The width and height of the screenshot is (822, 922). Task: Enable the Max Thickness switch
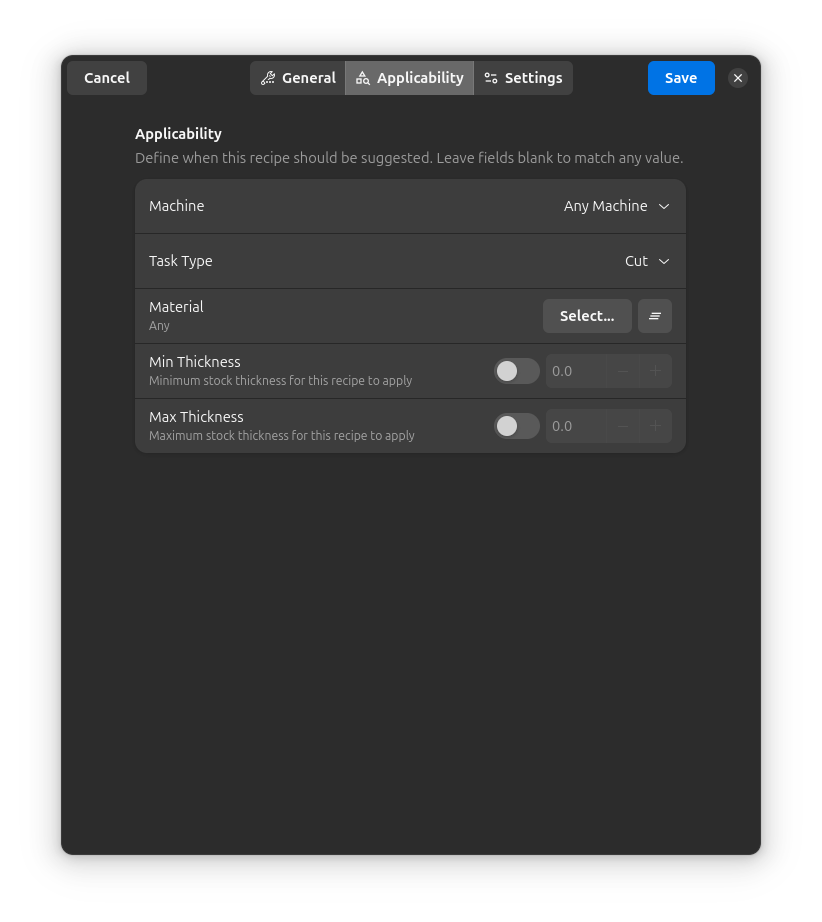click(516, 426)
